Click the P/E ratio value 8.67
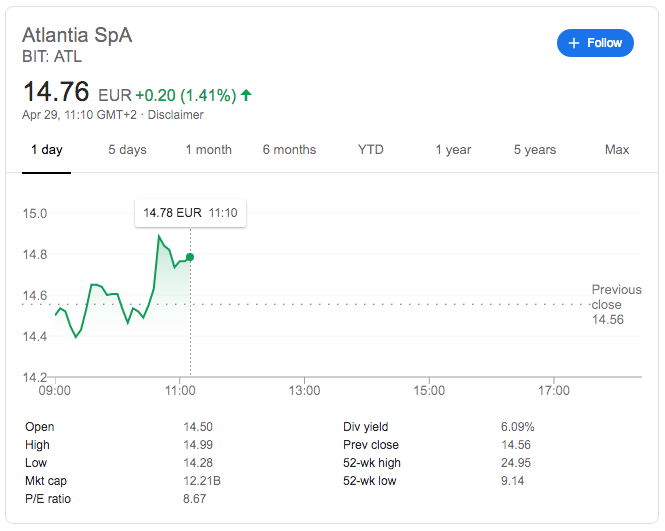The image size is (665, 531). point(195,499)
